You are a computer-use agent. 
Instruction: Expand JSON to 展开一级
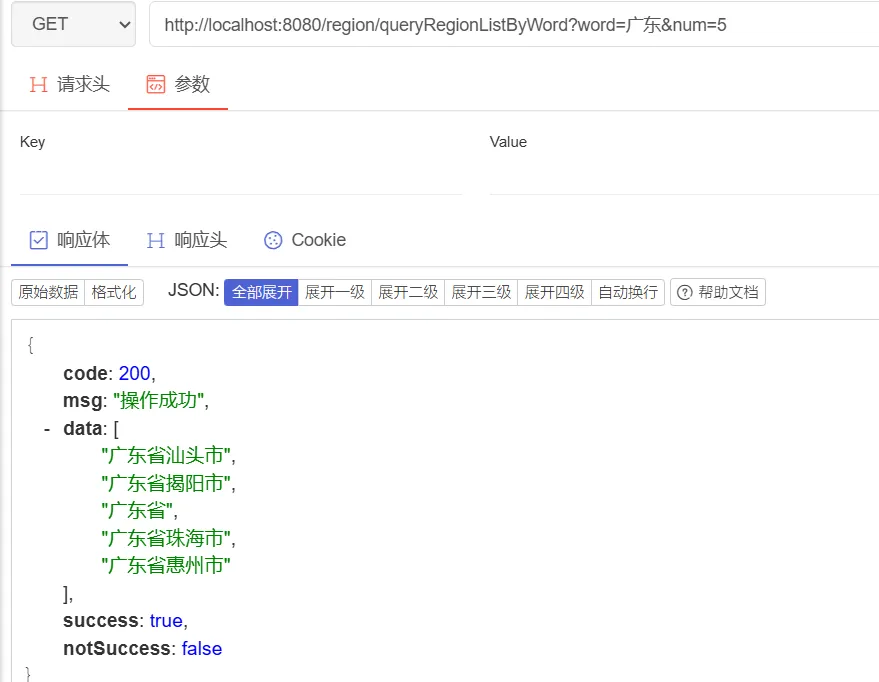click(335, 292)
